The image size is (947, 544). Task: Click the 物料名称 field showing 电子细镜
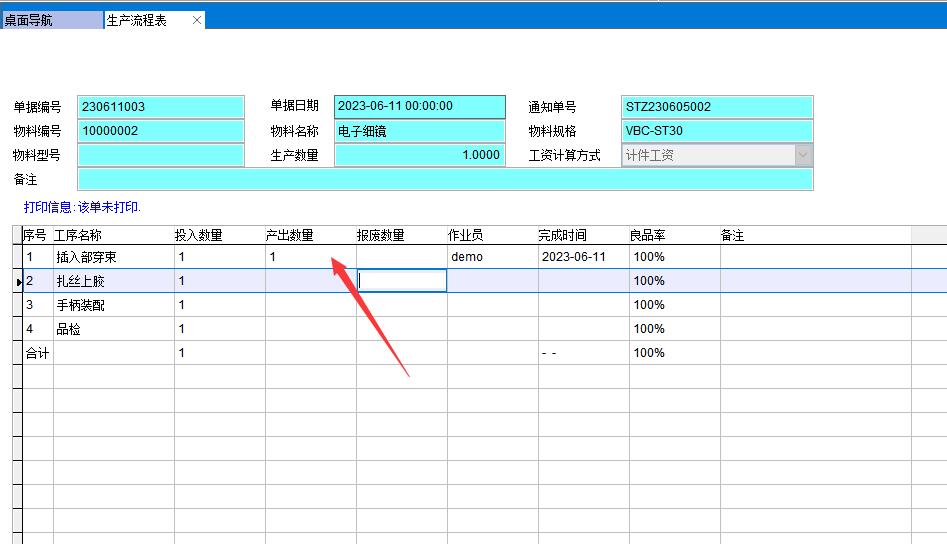pyautogui.click(x=420, y=131)
